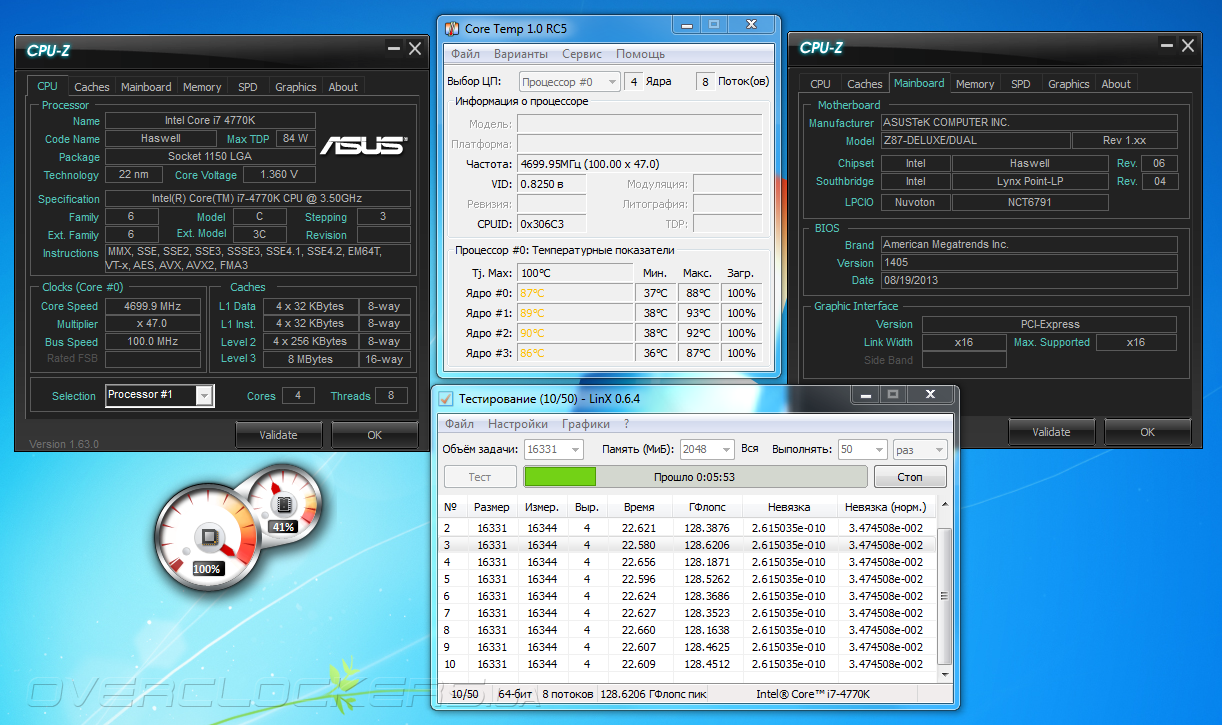Screen dimensions: 1222x725
Task: Click the Multiplier x 47.0 value
Action: coord(153,324)
